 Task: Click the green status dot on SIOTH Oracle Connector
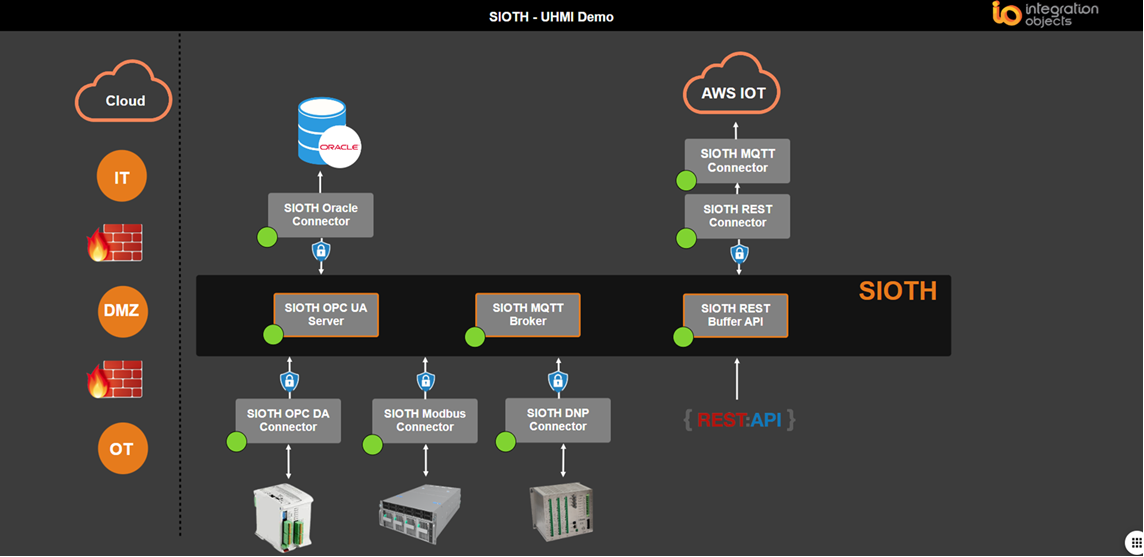267,237
